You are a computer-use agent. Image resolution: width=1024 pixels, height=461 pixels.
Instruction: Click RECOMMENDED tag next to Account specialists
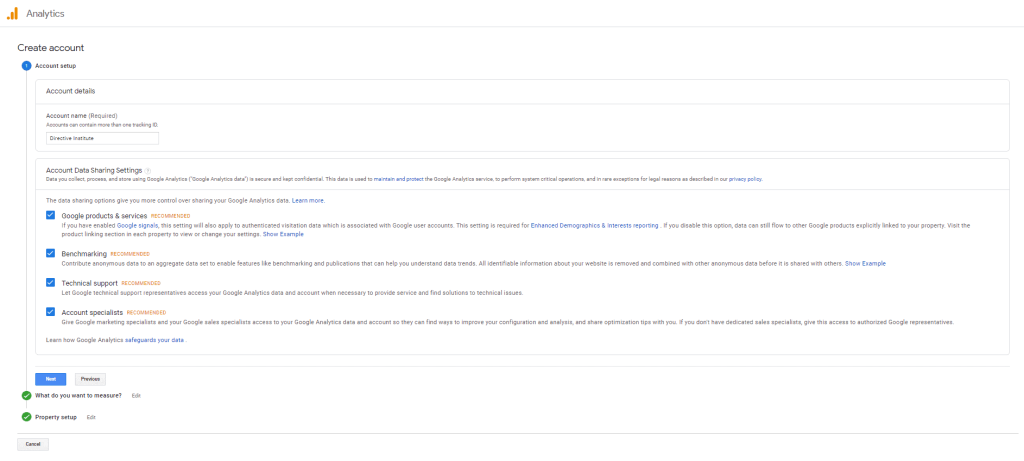pyautogui.click(x=146, y=313)
